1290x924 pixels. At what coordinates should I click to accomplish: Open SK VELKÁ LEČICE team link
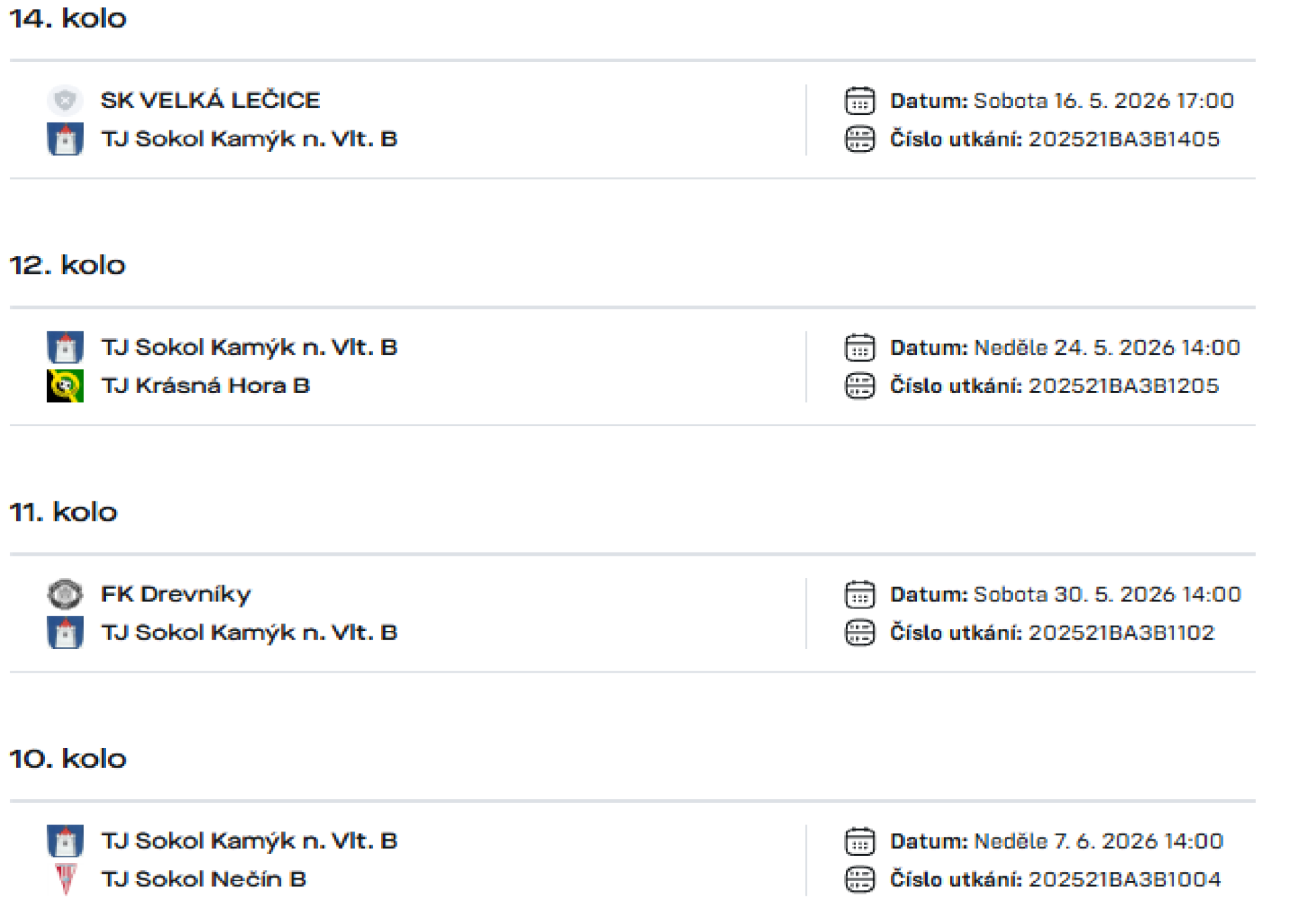[210, 101]
